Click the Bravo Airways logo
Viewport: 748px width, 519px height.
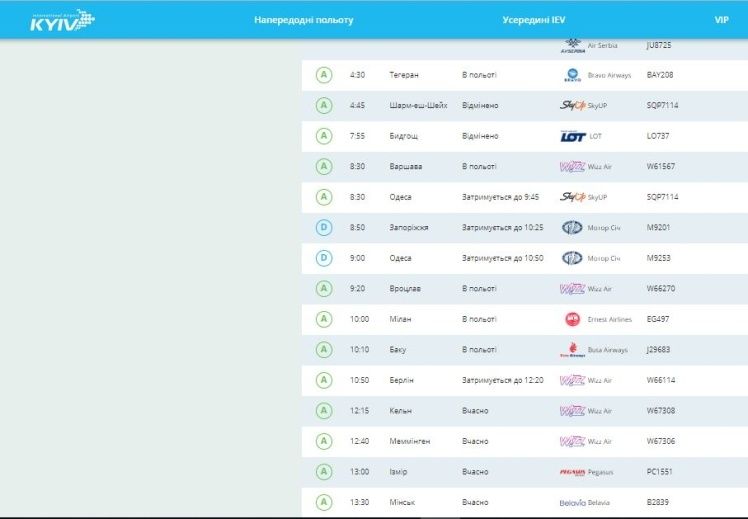pos(572,75)
